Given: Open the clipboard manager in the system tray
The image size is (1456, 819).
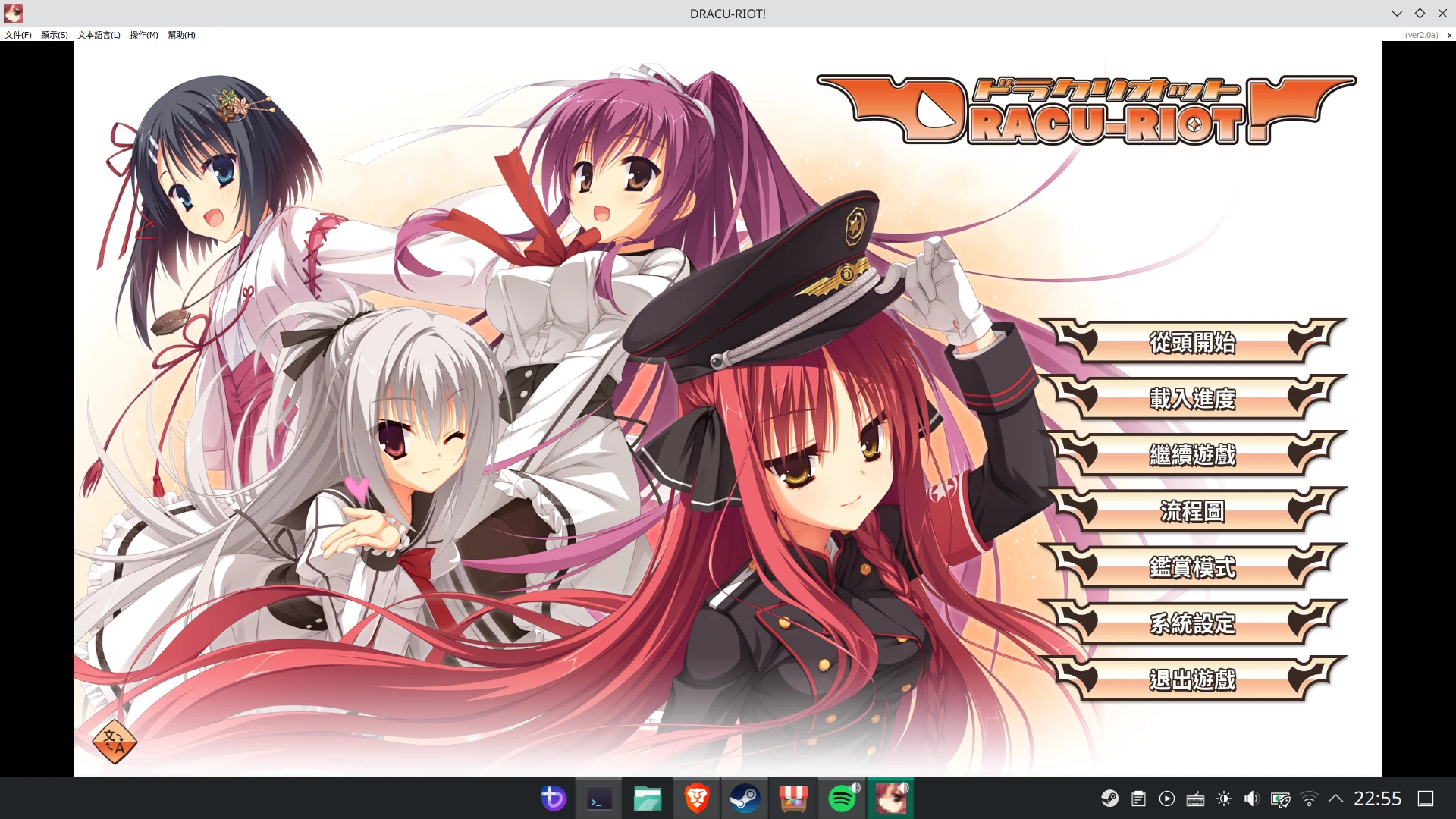Looking at the screenshot, I should [x=1138, y=798].
